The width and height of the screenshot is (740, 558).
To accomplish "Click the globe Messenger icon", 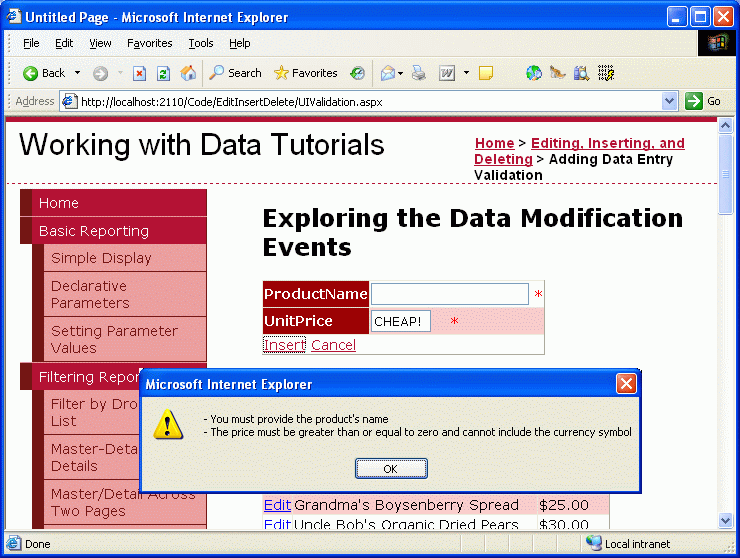I will coord(534,73).
